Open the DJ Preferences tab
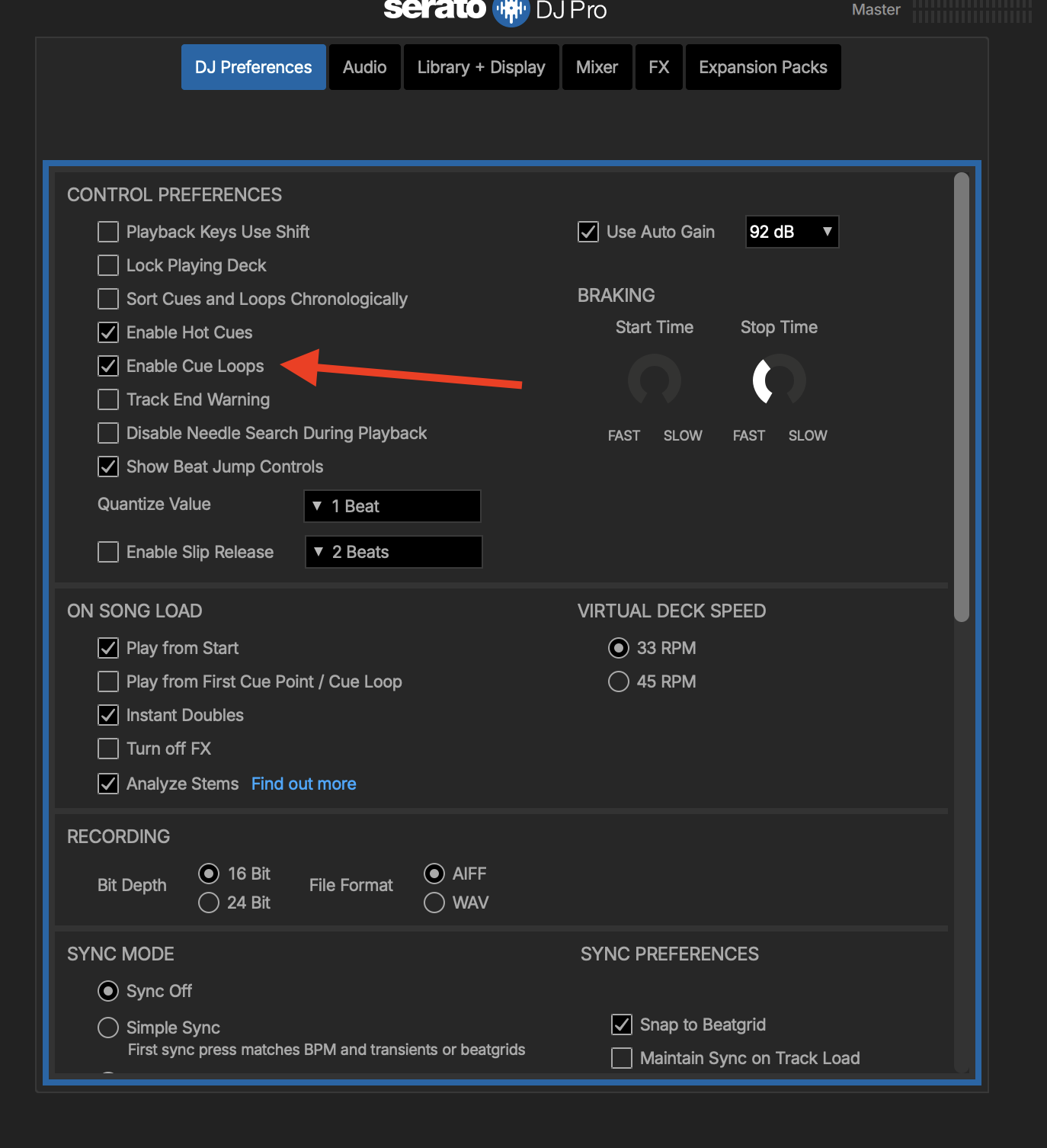The image size is (1047, 1148). (254, 67)
